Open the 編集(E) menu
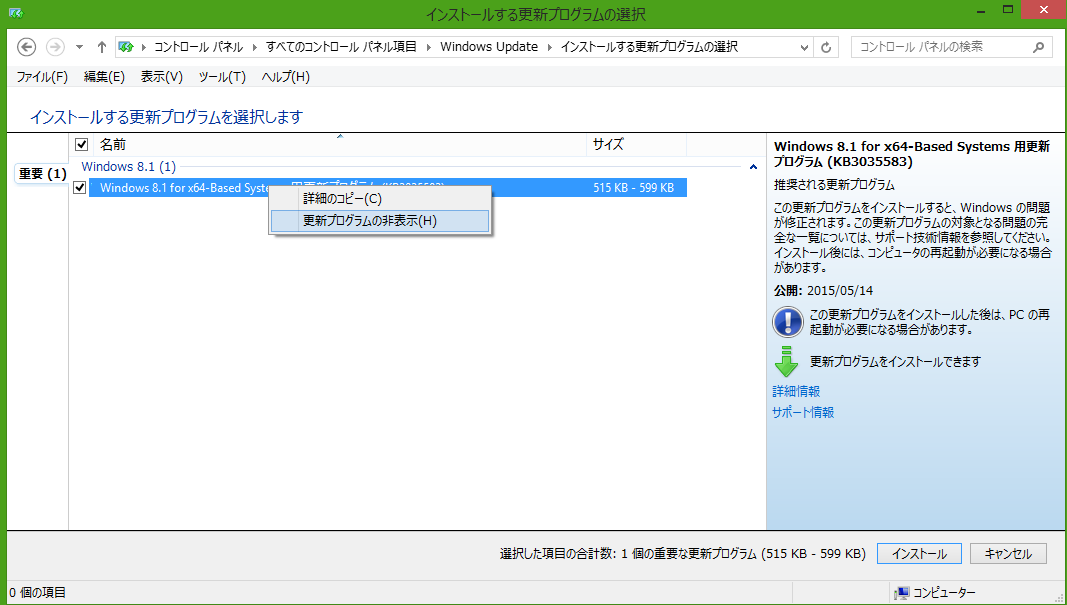 click(104, 77)
